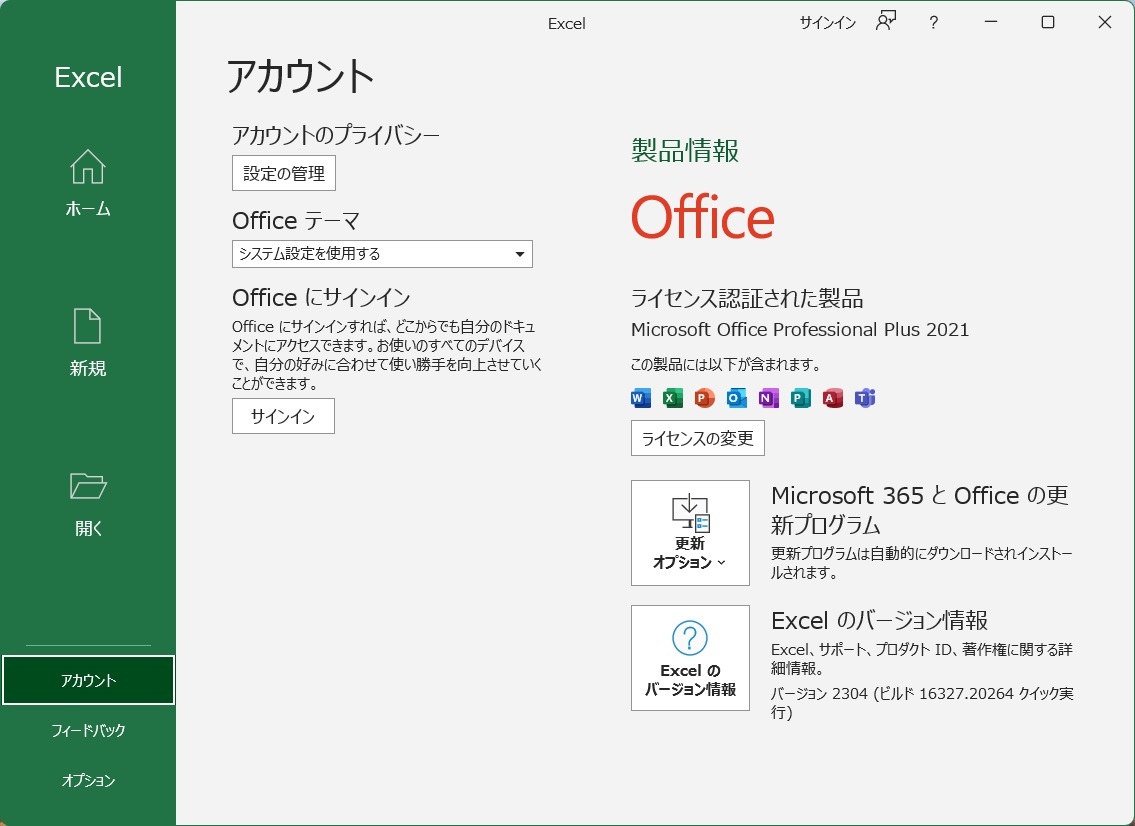Open フィードバック in the sidebar

[88, 730]
